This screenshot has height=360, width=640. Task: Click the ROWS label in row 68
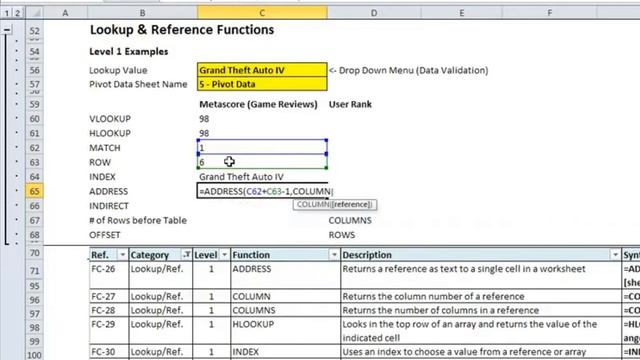(x=342, y=235)
